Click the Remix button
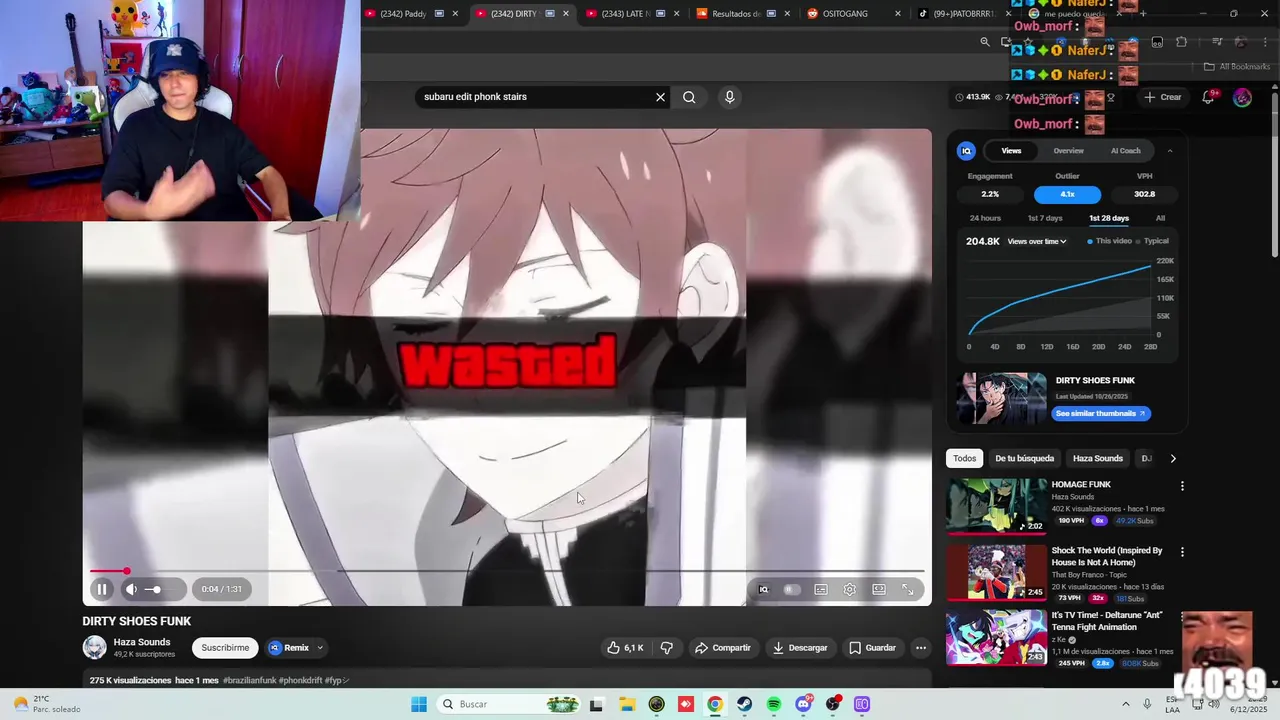Viewport: 1280px width, 720px height. click(289, 648)
